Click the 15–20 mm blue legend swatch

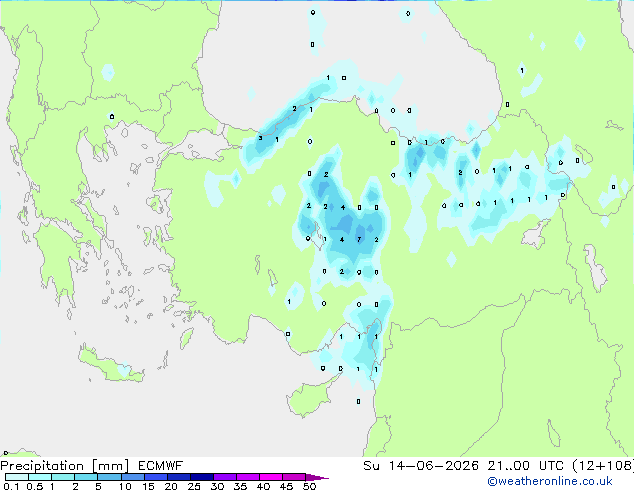(156, 477)
